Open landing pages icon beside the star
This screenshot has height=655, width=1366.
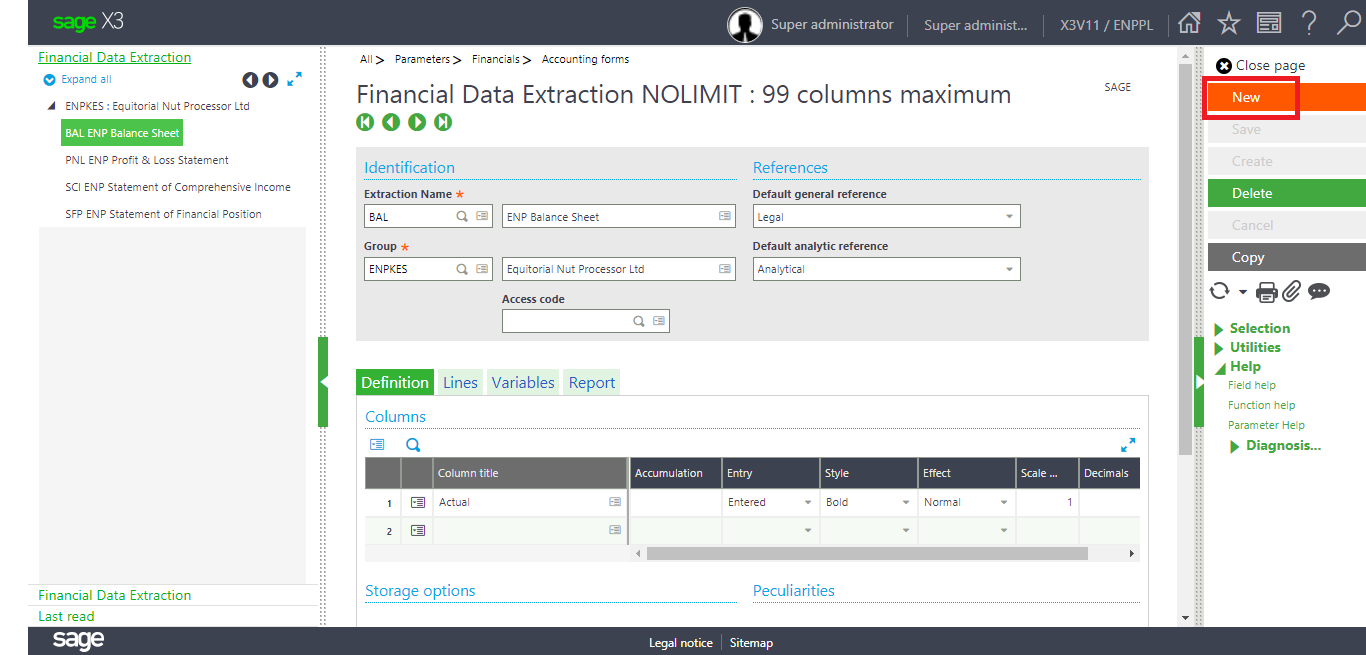1269,21
